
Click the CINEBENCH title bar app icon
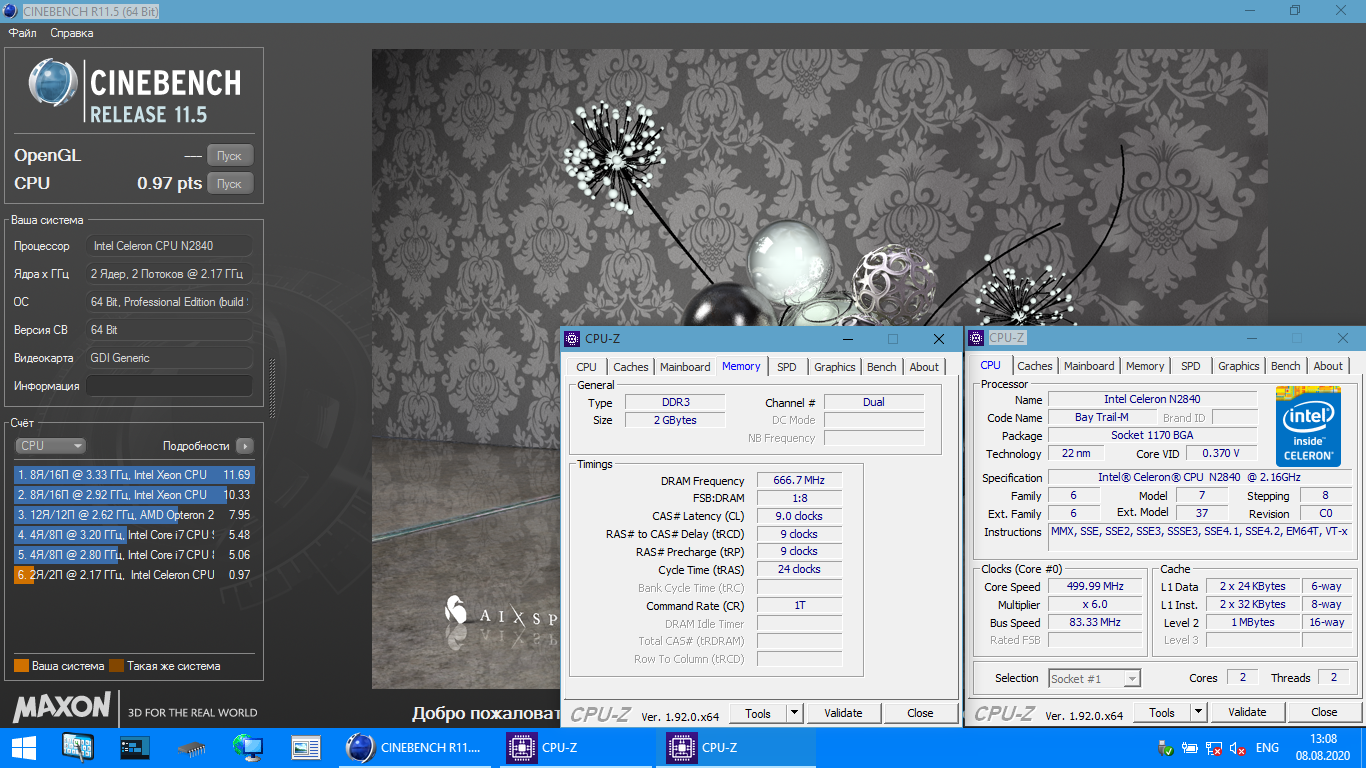click(x=11, y=11)
